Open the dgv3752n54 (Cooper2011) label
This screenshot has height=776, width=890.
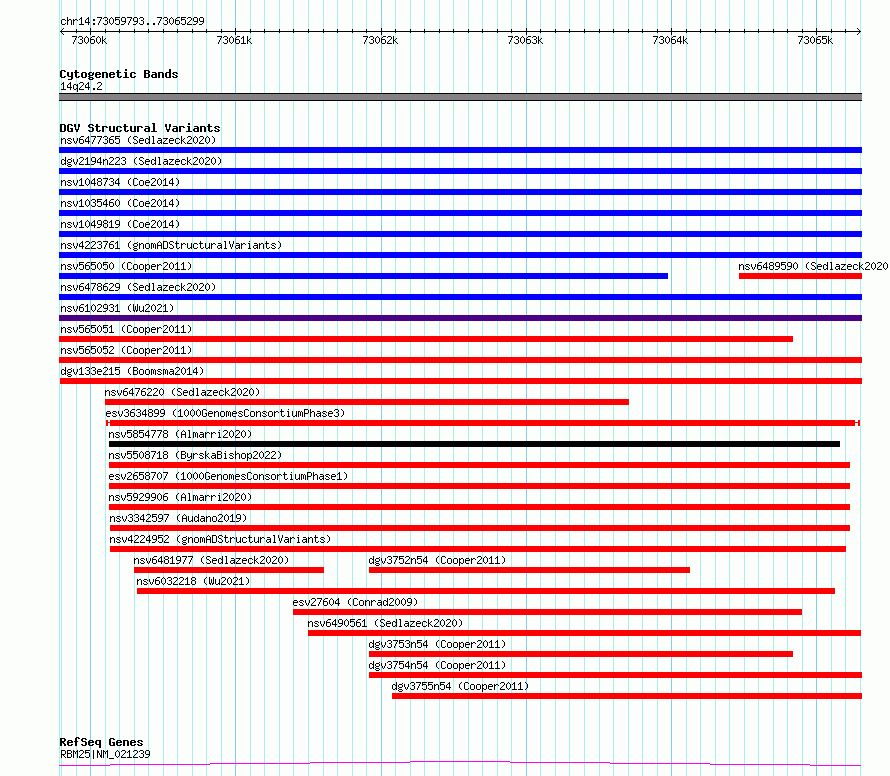tap(437, 560)
